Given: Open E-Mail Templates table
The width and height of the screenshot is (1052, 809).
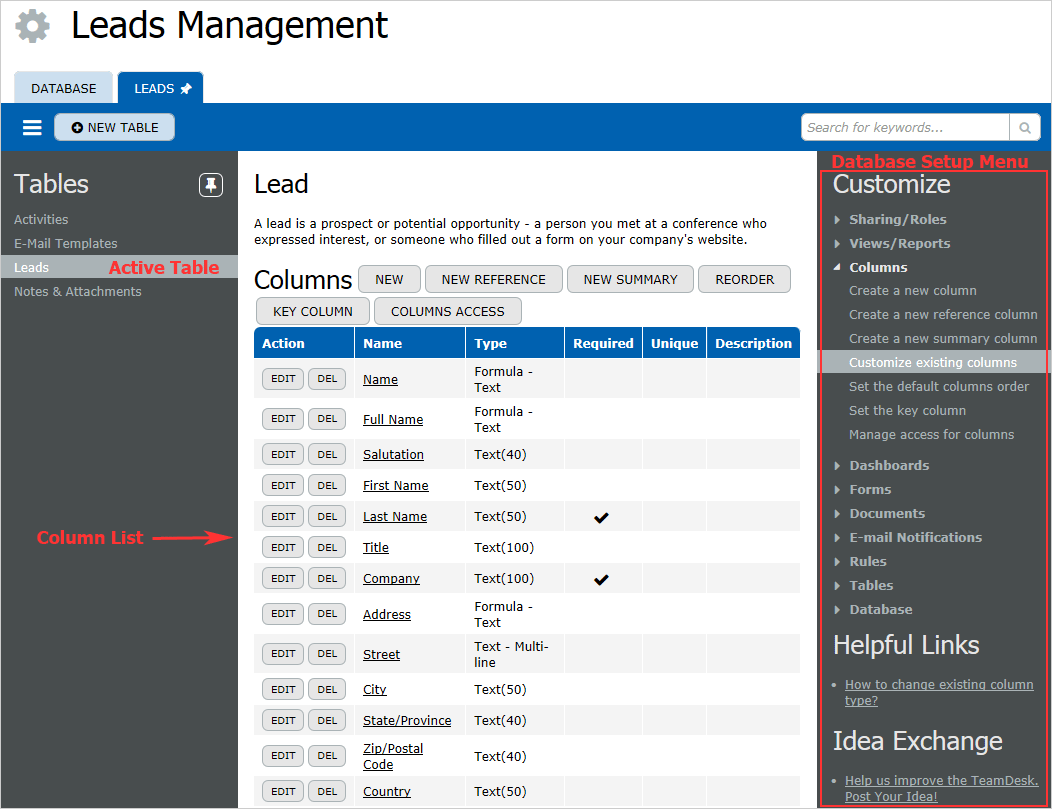Looking at the screenshot, I should [x=66, y=244].
